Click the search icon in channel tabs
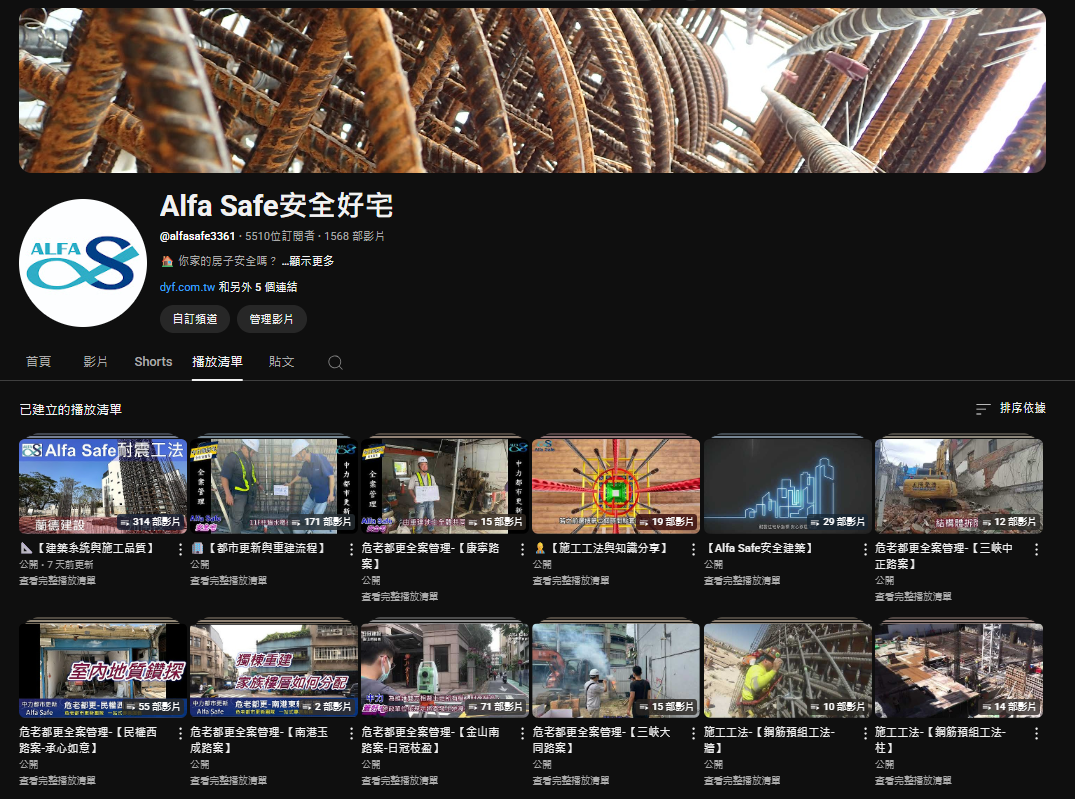 click(x=335, y=362)
